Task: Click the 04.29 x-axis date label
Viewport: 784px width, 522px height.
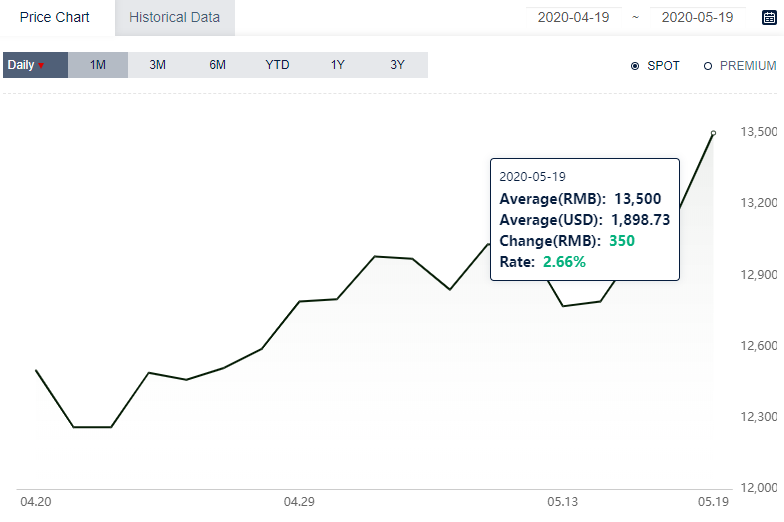Action: click(x=299, y=502)
